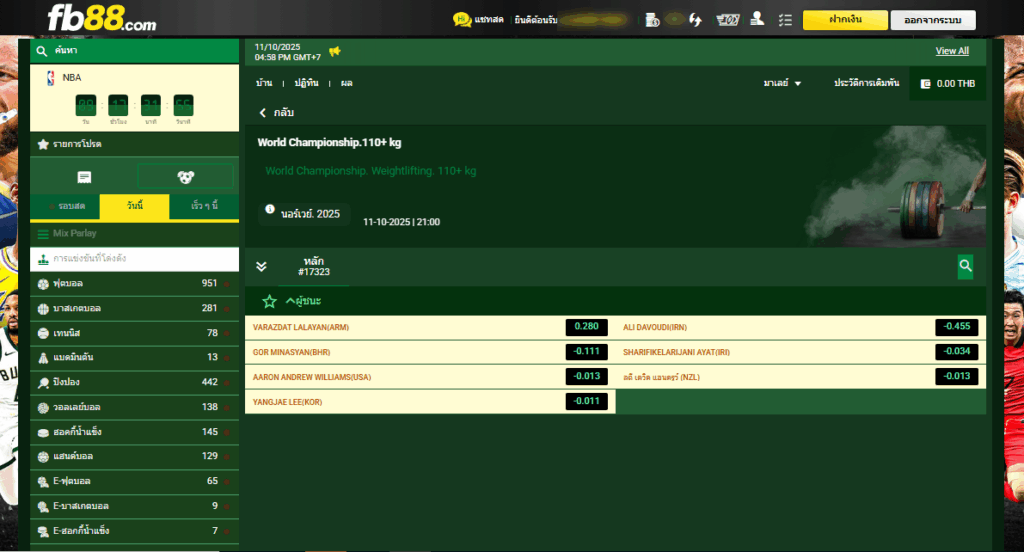Open the ผล results menu item
This screenshot has height=552, width=1024.
point(346,83)
